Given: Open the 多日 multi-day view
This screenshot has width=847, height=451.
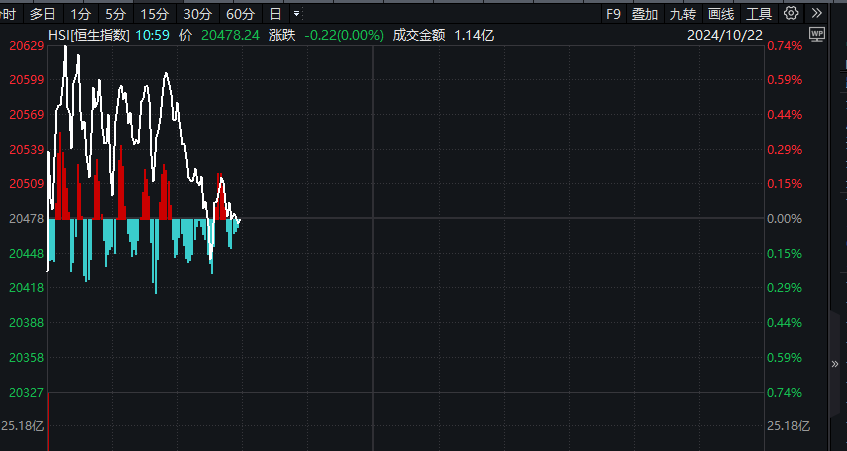Looking at the screenshot, I should click(42, 14).
